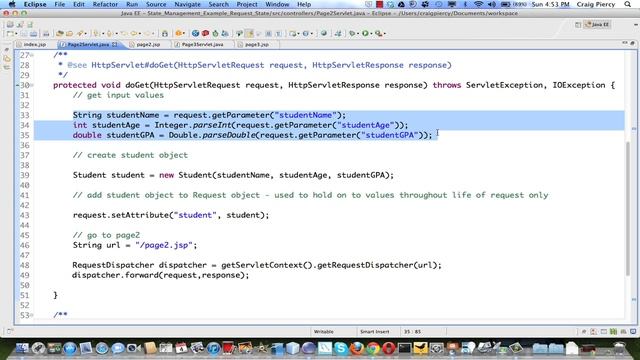Switch to the page3.jsp editor tab

point(256,44)
